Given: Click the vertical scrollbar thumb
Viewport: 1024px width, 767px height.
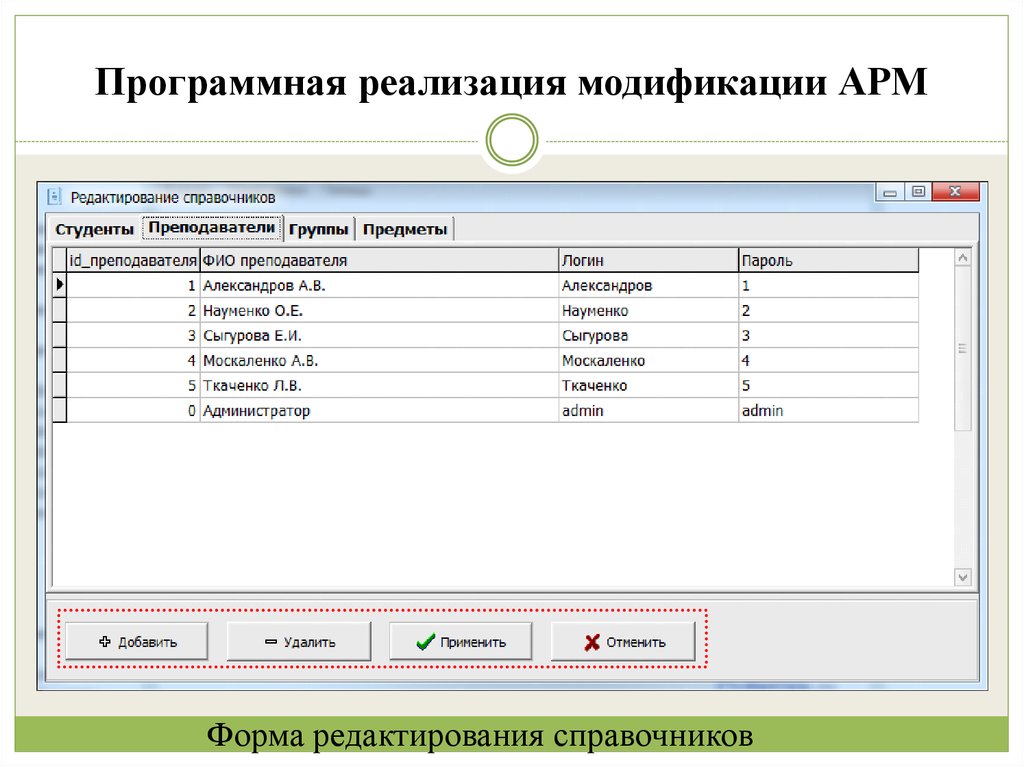Looking at the screenshot, I should (x=962, y=349).
